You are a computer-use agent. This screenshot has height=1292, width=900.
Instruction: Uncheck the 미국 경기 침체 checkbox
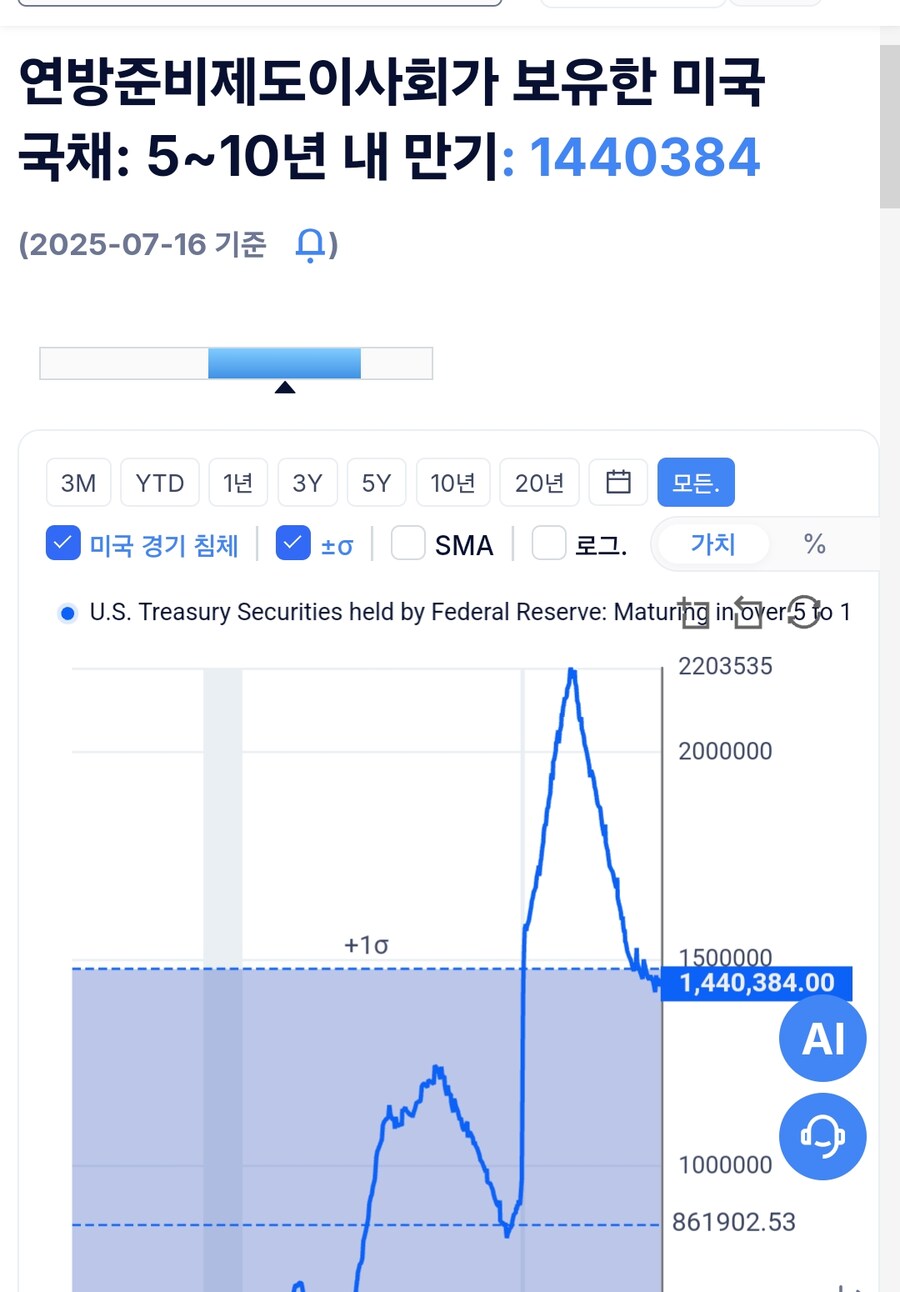pyautogui.click(x=63, y=544)
